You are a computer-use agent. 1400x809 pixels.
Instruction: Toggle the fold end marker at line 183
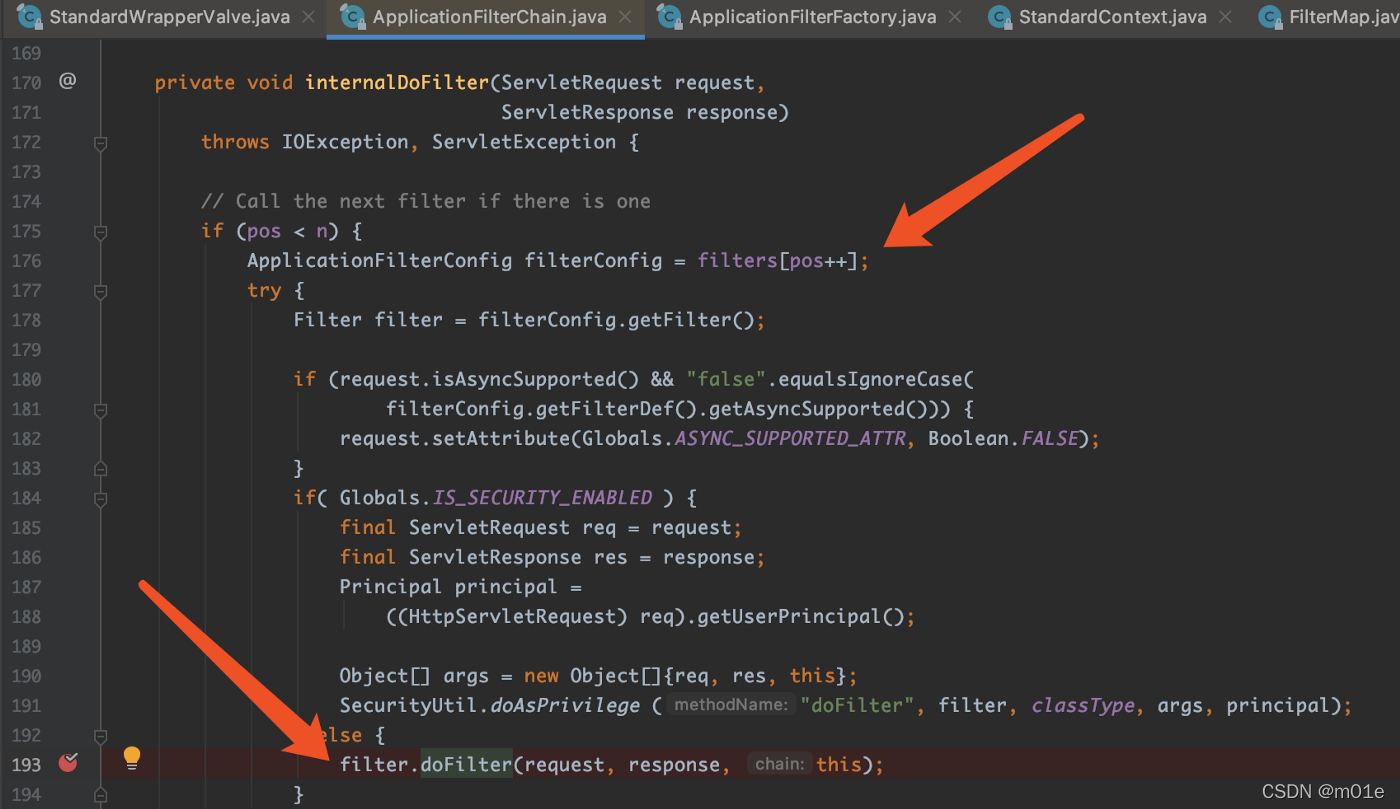100,469
